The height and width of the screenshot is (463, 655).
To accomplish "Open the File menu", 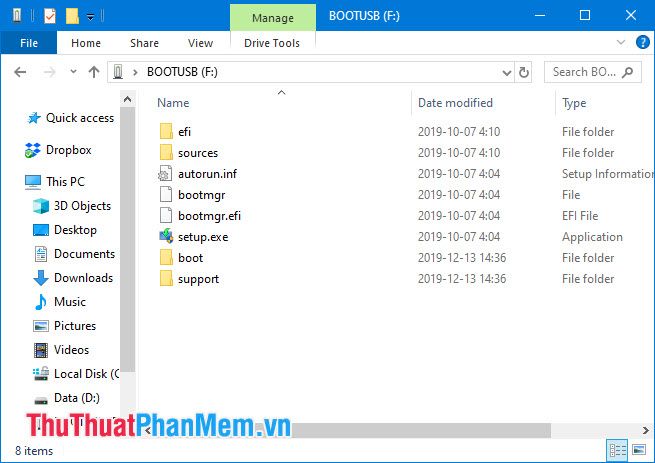I will click(29, 43).
